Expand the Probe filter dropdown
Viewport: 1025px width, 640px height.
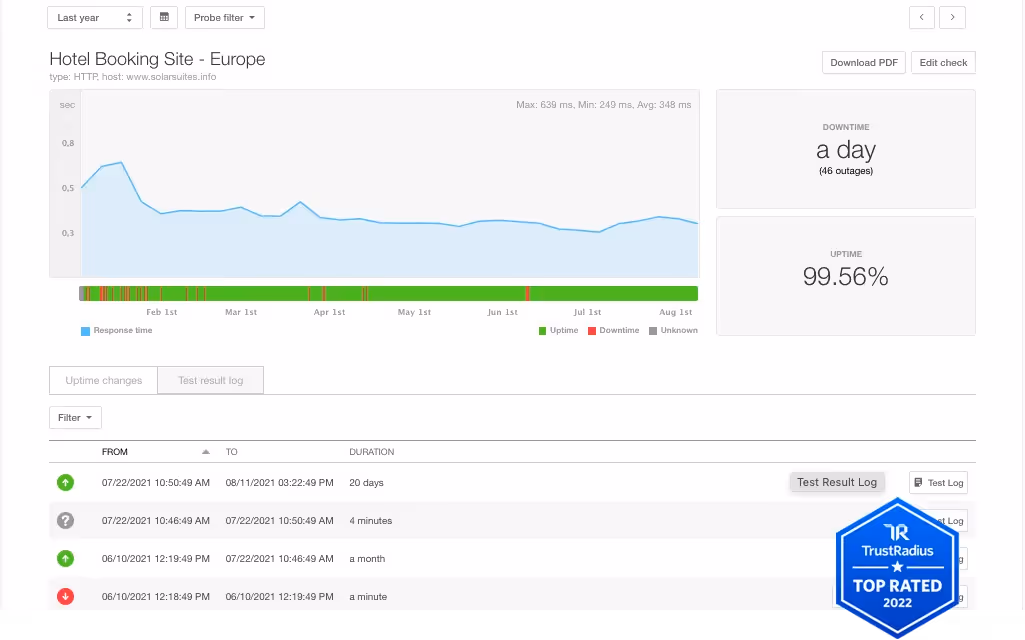[x=225, y=18]
